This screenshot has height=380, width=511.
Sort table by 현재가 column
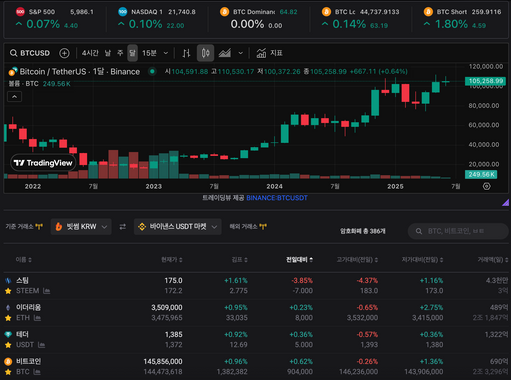[172, 260]
